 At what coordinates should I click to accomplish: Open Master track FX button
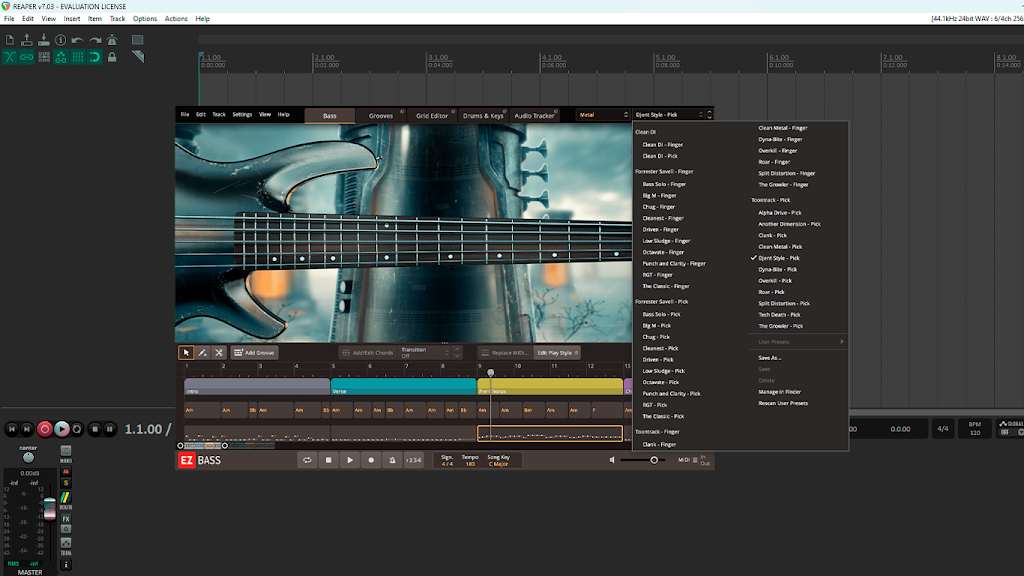[x=66, y=519]
